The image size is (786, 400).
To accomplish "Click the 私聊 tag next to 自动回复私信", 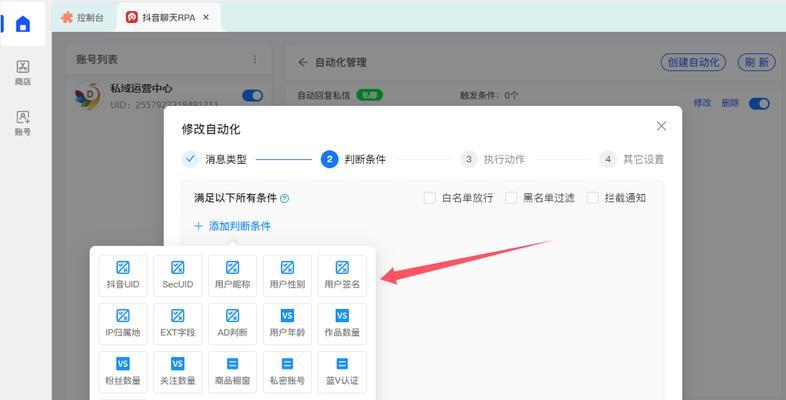I will (x=369, y=95).
